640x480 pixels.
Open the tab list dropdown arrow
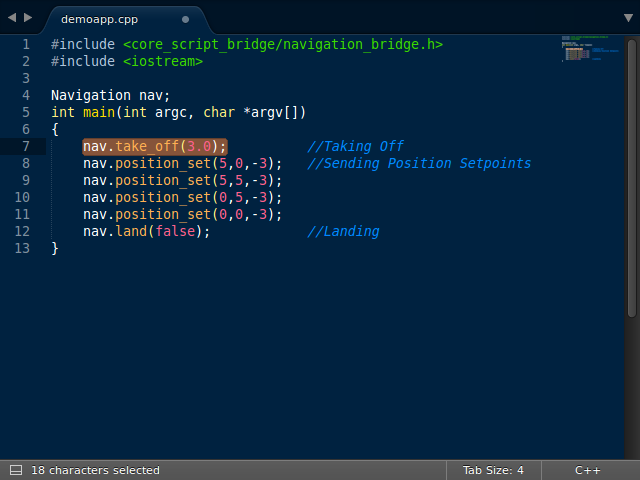click(x=627, y=18)
